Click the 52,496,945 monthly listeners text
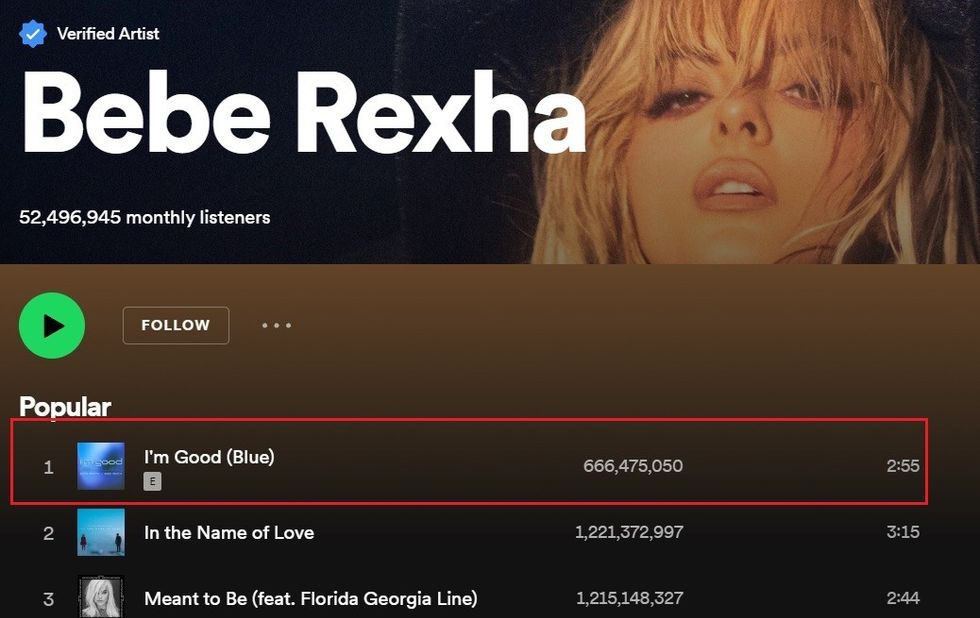The image size is (980, 618). click(145, 217)
